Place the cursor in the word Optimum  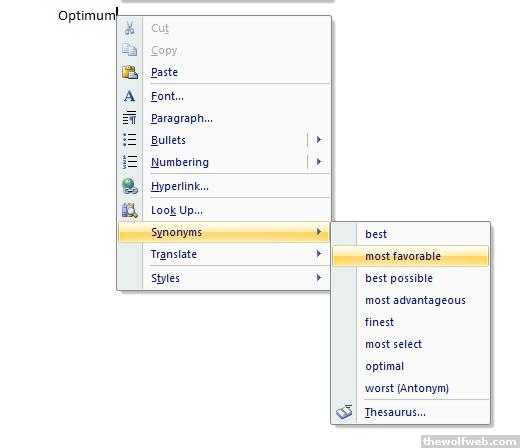tap(86, 16)
